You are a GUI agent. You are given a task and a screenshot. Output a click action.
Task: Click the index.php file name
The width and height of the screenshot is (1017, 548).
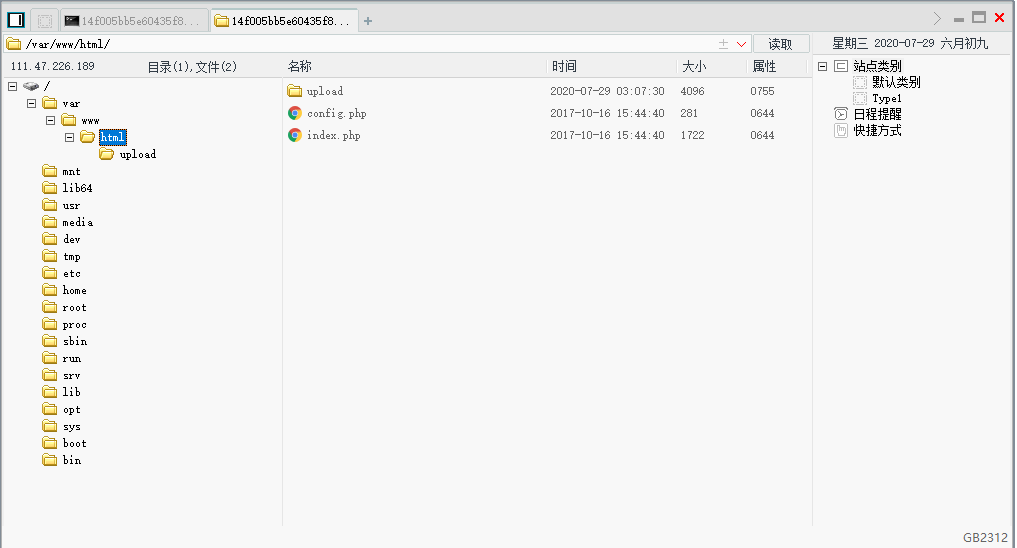coord(333,135)
